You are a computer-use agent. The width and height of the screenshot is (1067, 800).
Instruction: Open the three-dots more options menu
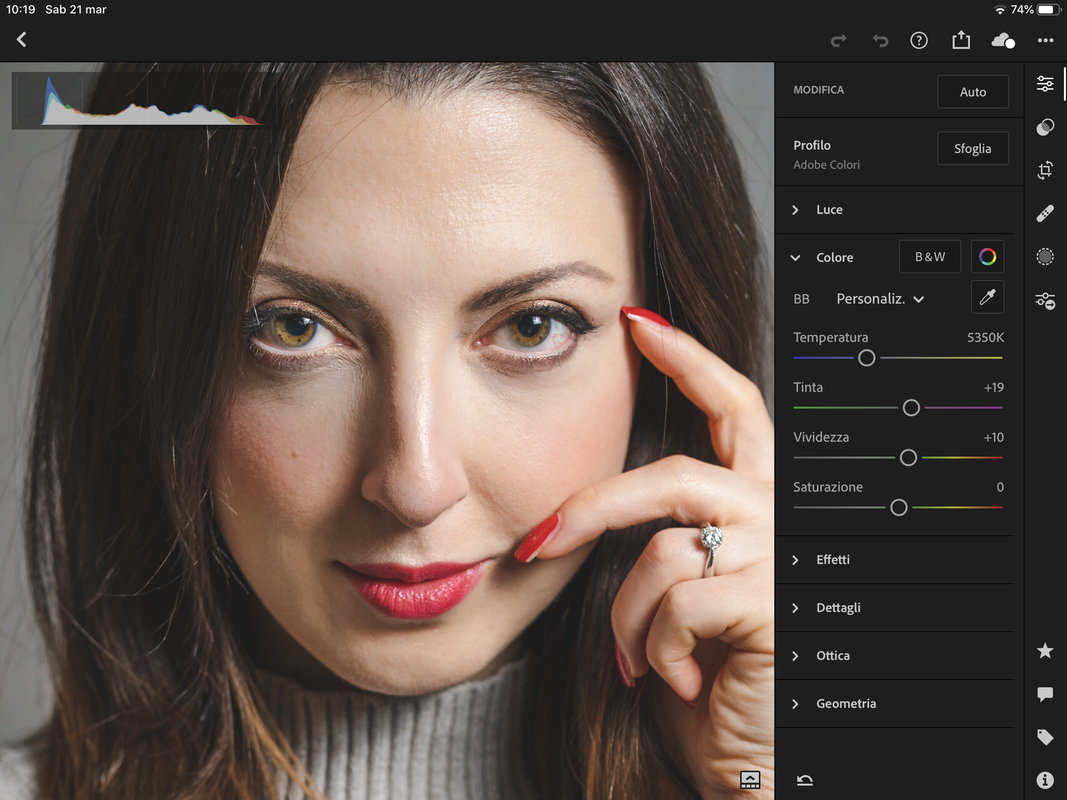pyautogui.click(x=1045, y=41)
